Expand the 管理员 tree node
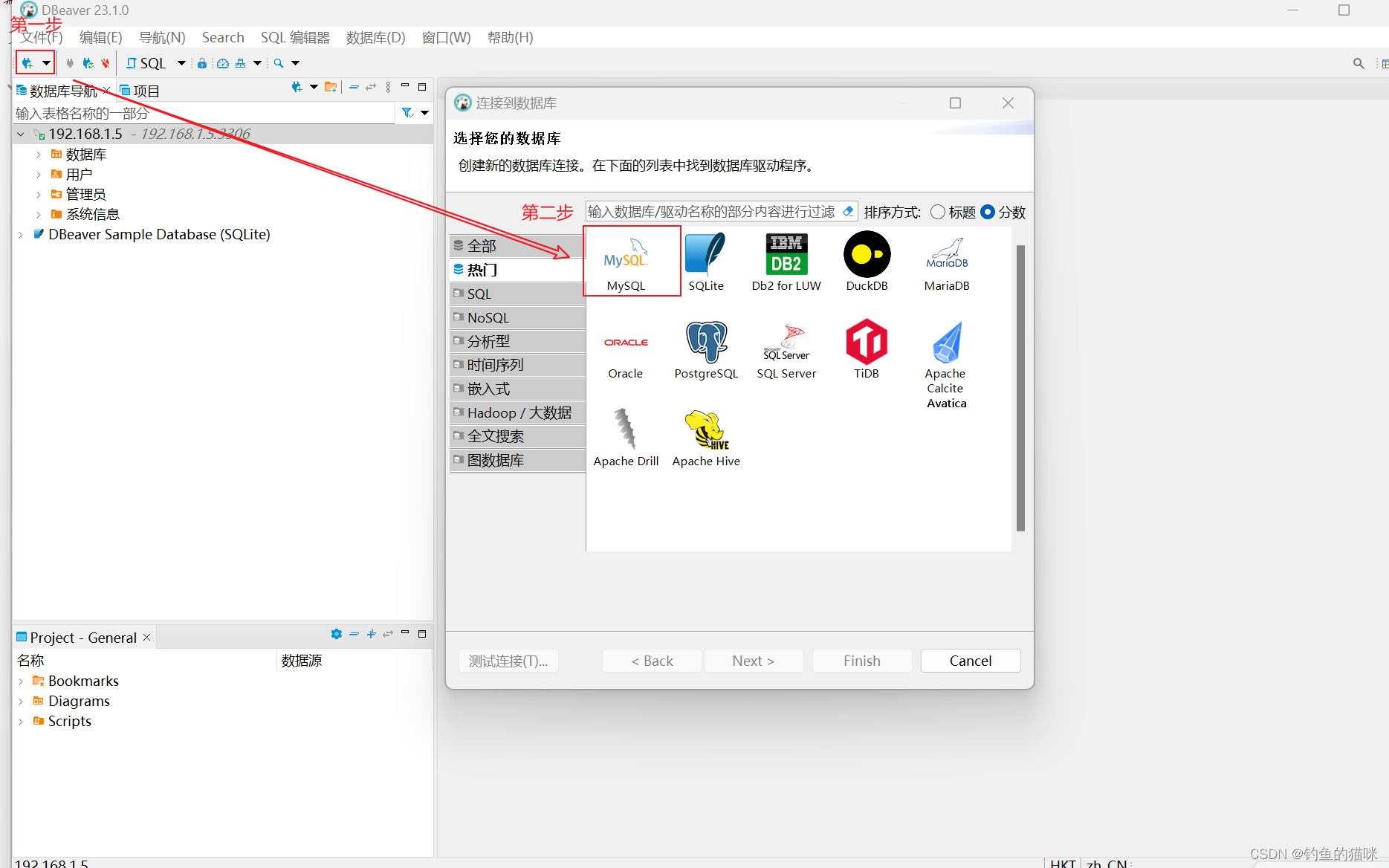Viewport: 1389px width, 868px height. coord(38,195)
